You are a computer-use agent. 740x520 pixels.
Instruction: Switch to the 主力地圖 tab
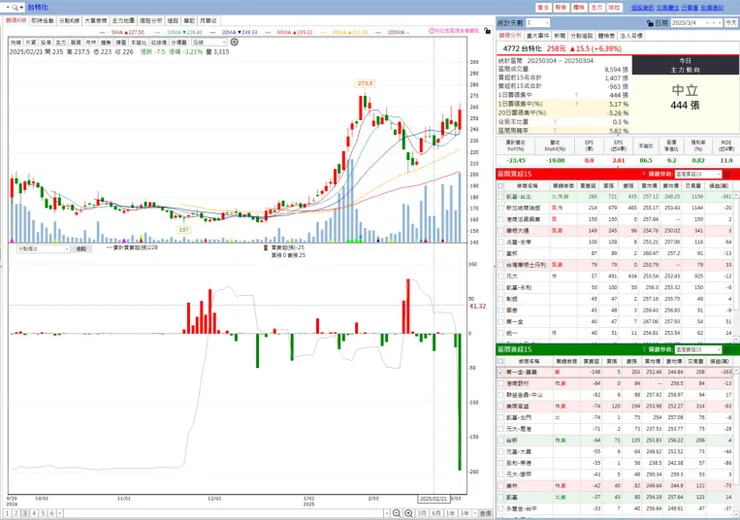(123, 21)
